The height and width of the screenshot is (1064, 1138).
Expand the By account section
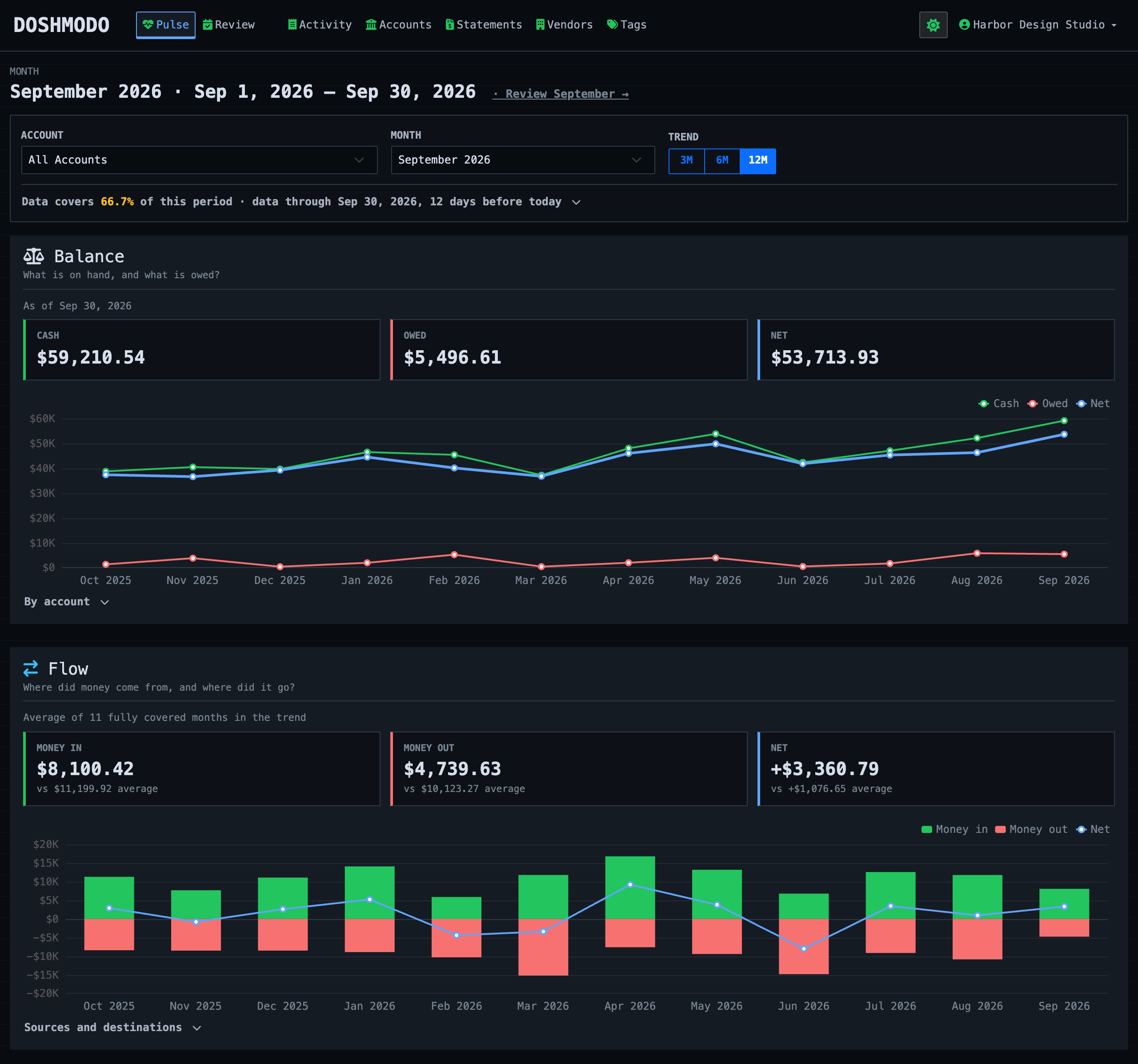[66, 602]
